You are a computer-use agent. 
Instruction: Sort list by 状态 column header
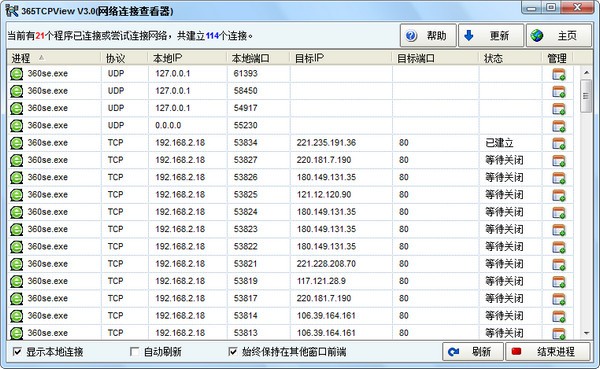510,58
